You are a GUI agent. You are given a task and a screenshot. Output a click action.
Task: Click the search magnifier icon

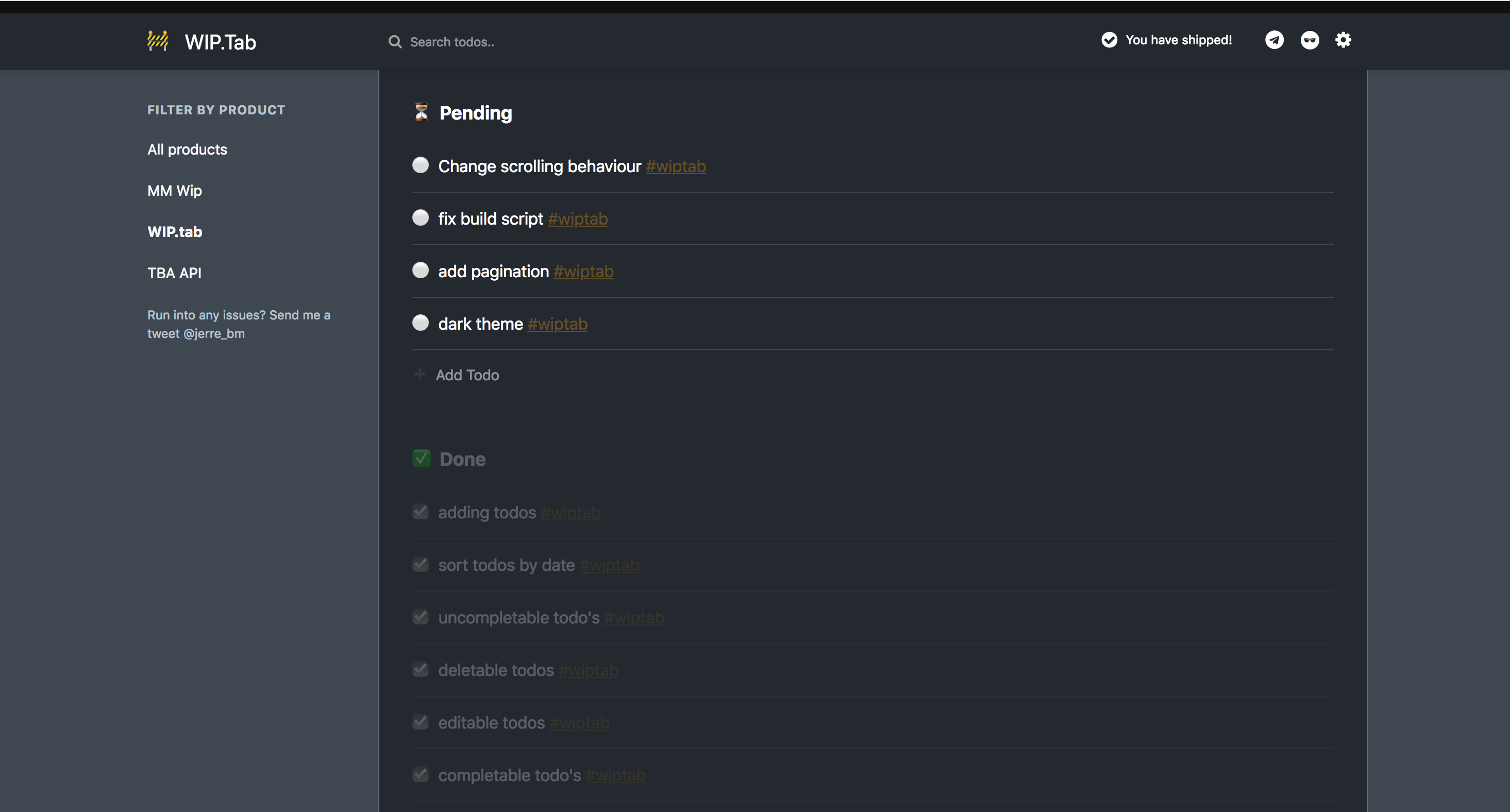[x=395, y=42]
